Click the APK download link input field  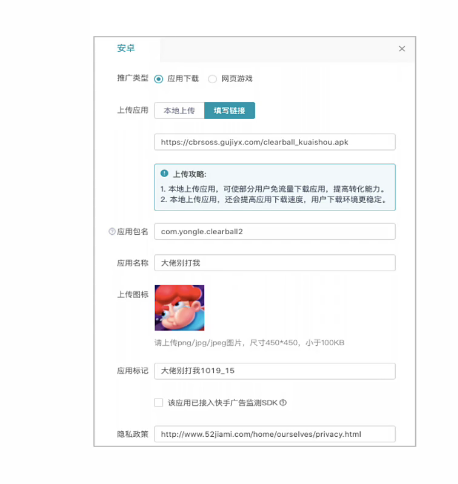[275, 142]
